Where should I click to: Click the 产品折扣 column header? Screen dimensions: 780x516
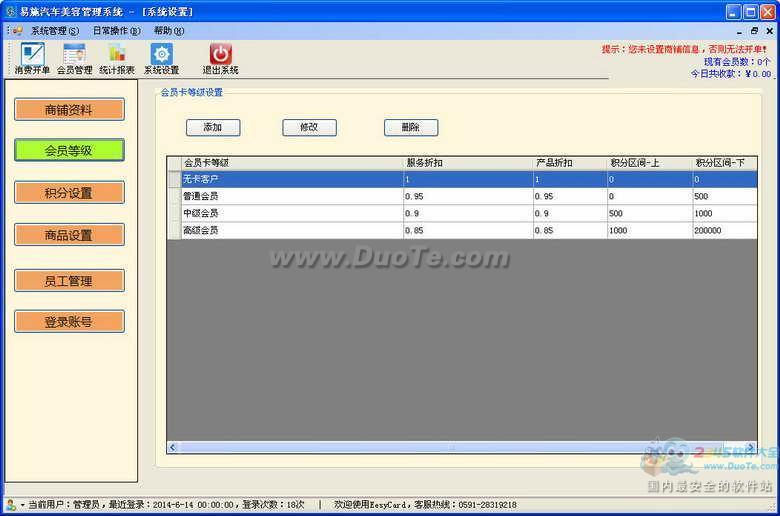pos(571,163)
